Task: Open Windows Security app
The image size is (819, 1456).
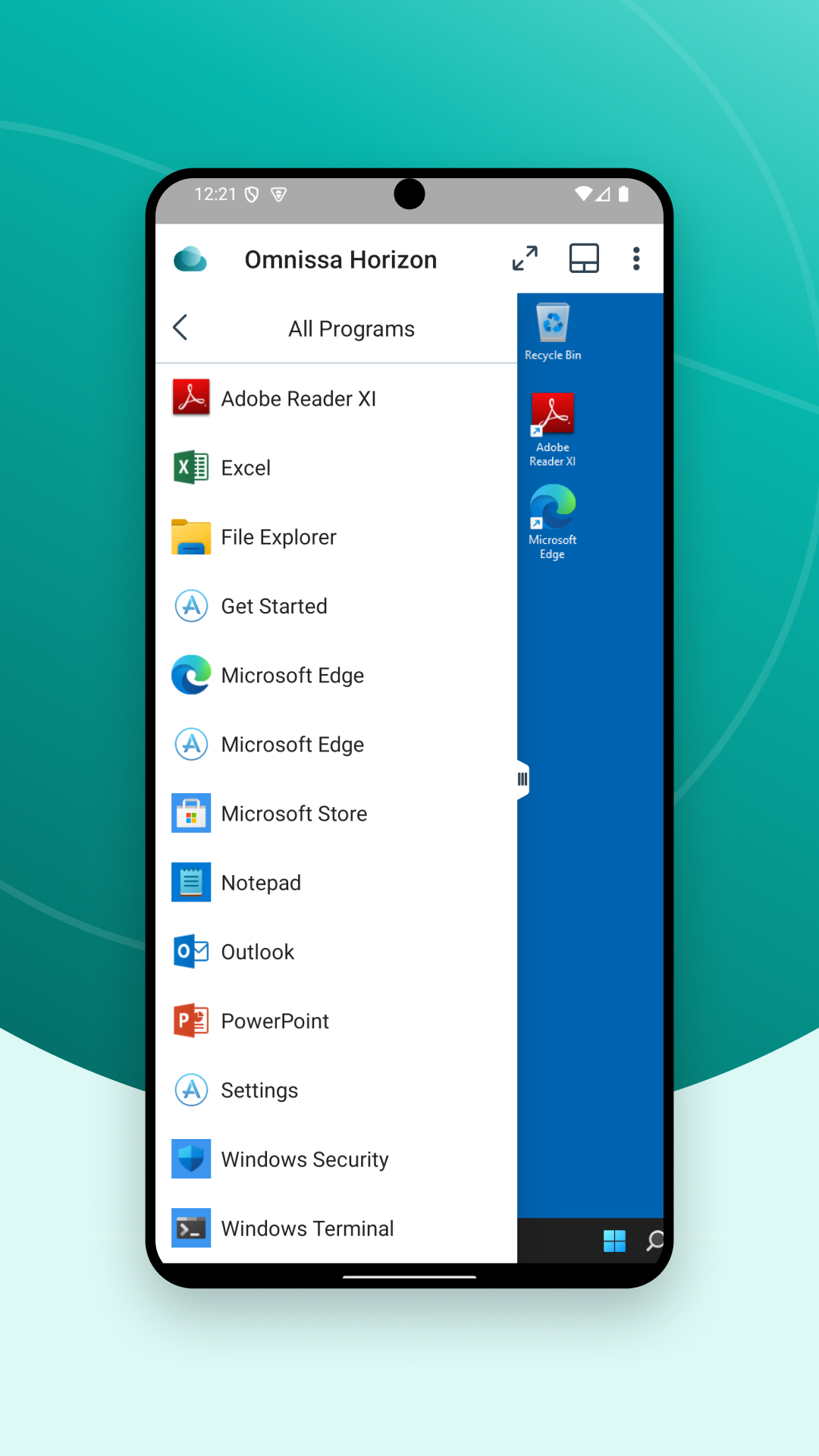Action: (304, 1159)
